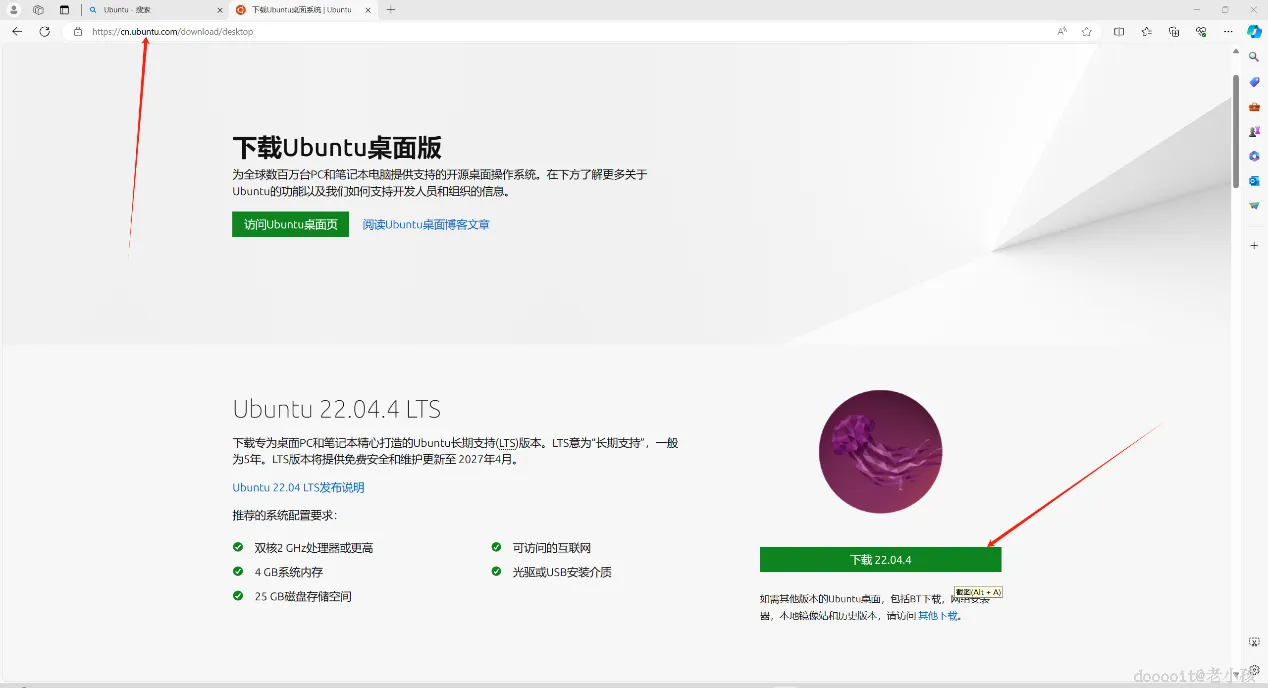Screen dimensions: 1268x688
Task: Open a new browser tab
Action: click(x=391, y=10)
